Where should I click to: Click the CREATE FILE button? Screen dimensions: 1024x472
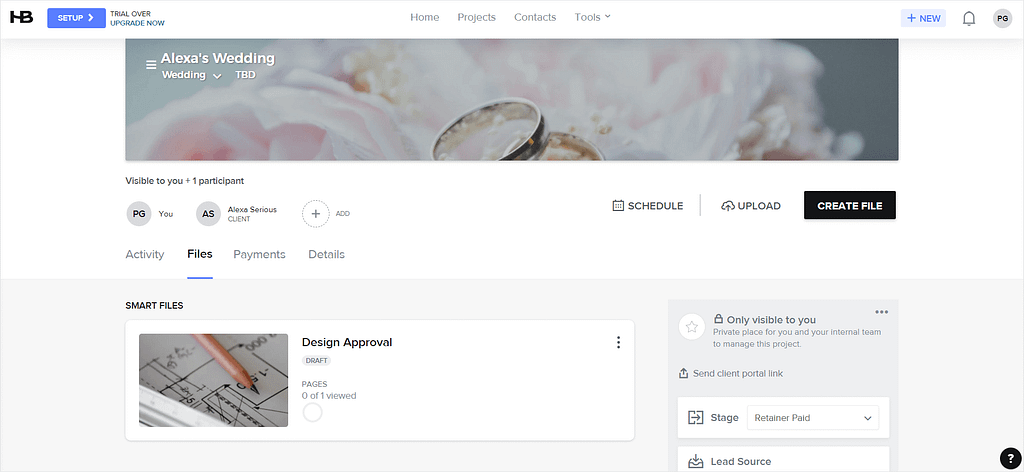click(x=850, y=206)
